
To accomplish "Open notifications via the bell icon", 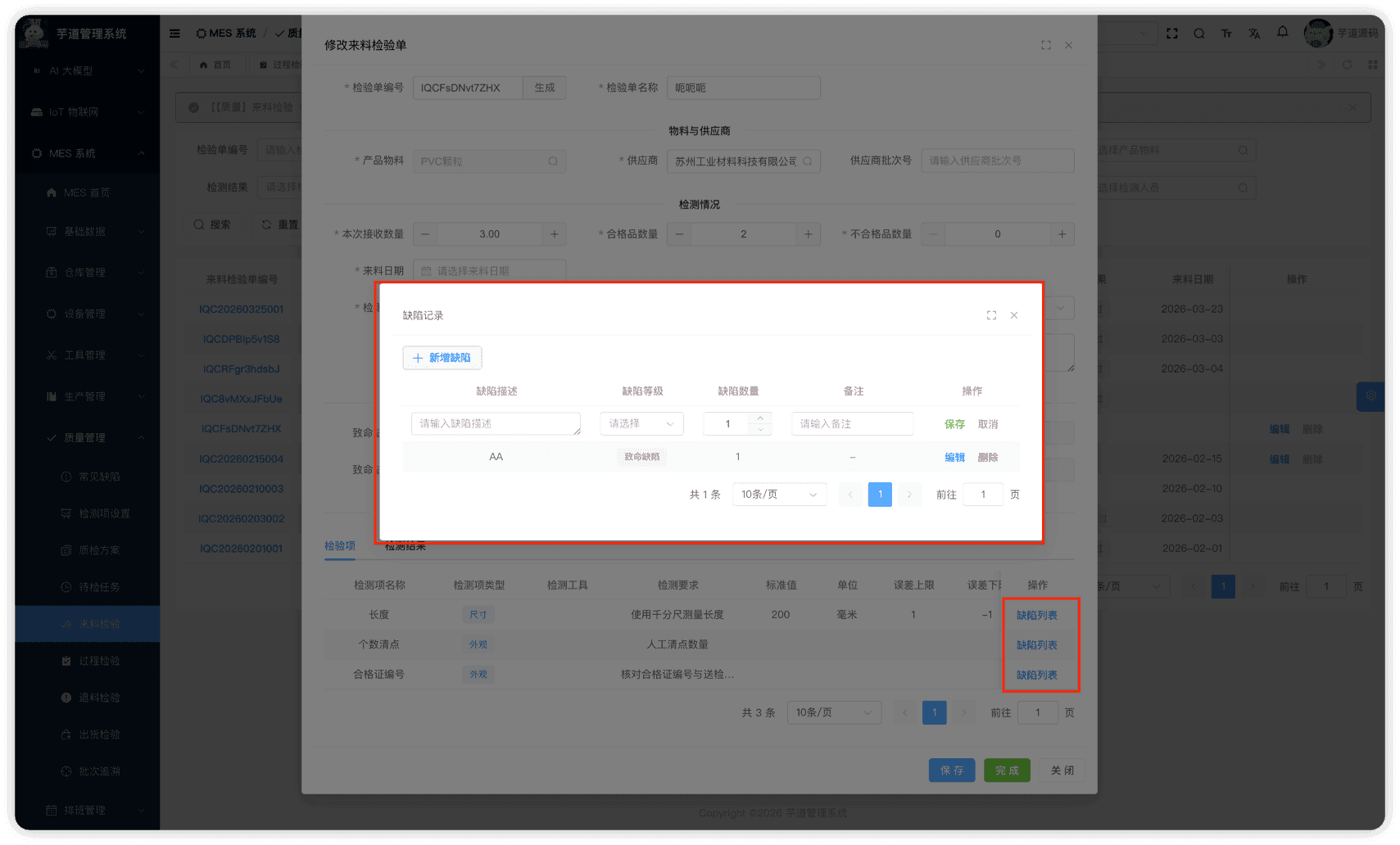I will pos(1282,33).
